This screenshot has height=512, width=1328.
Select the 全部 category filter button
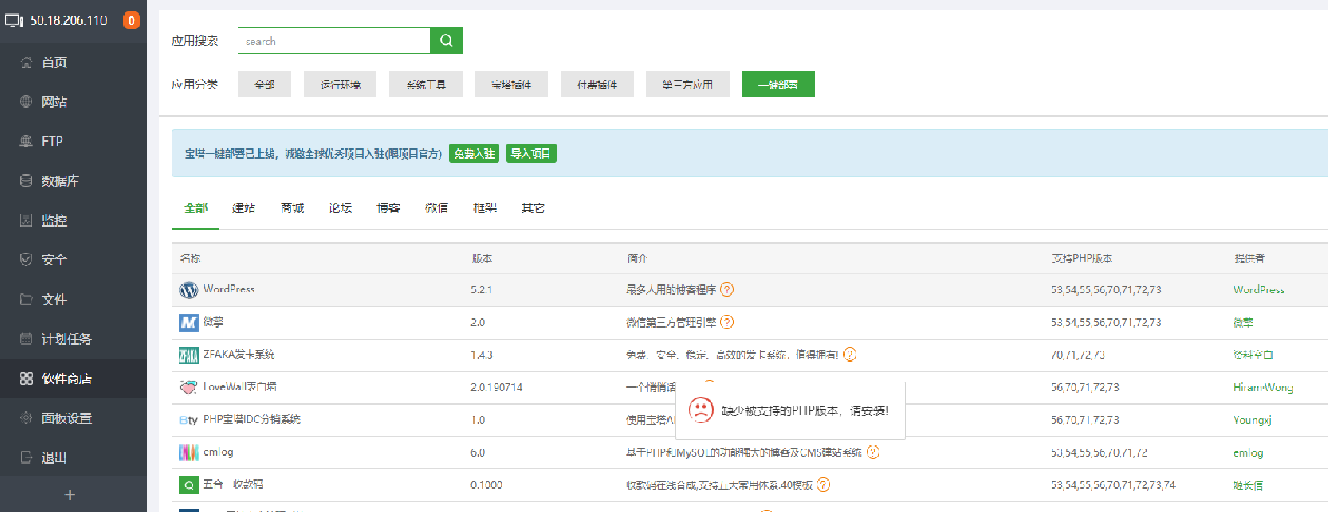pos(264,85)
